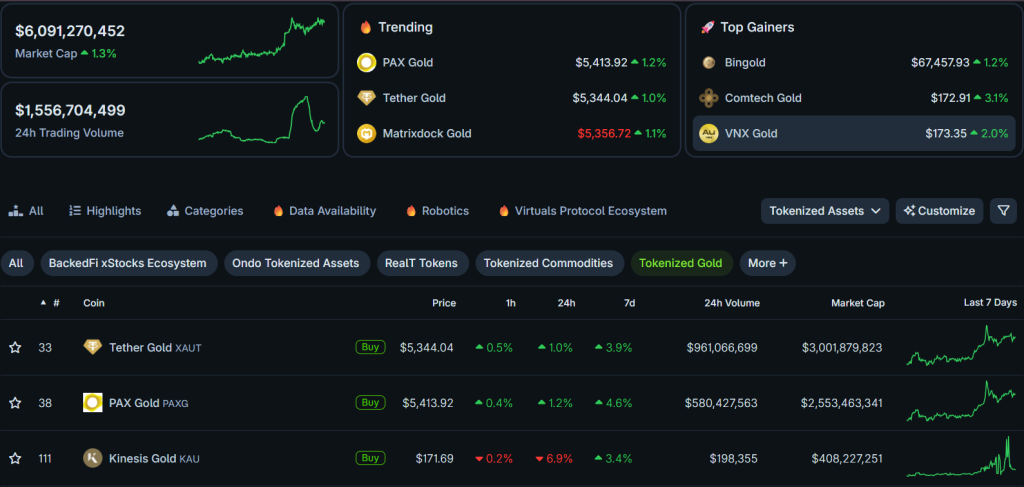Click the Tether Gold icon in Trending

(x=366, y=98)
